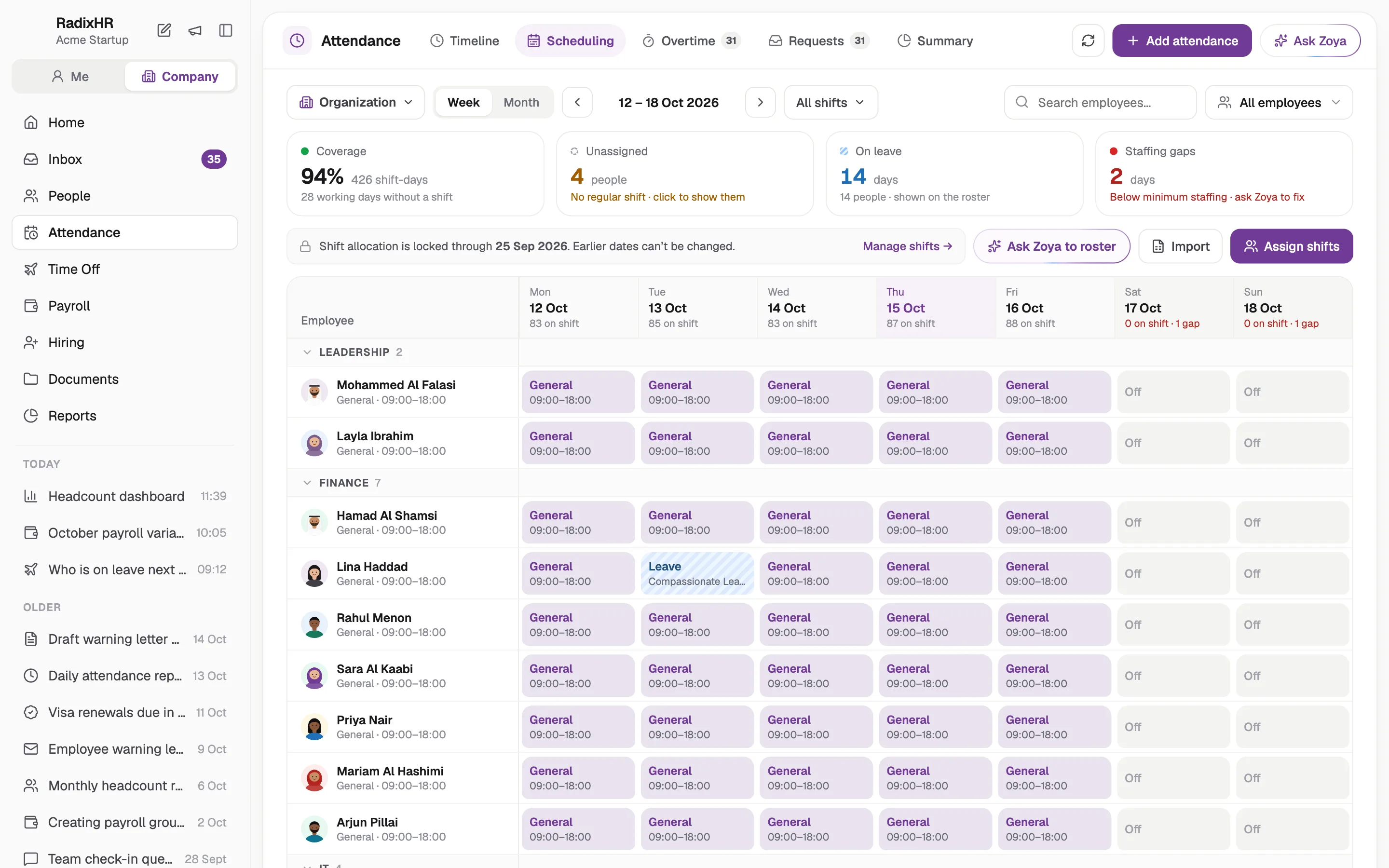1389x868 pixels.
Task: Open All shifts dropdown
Action: pos(831,102)
